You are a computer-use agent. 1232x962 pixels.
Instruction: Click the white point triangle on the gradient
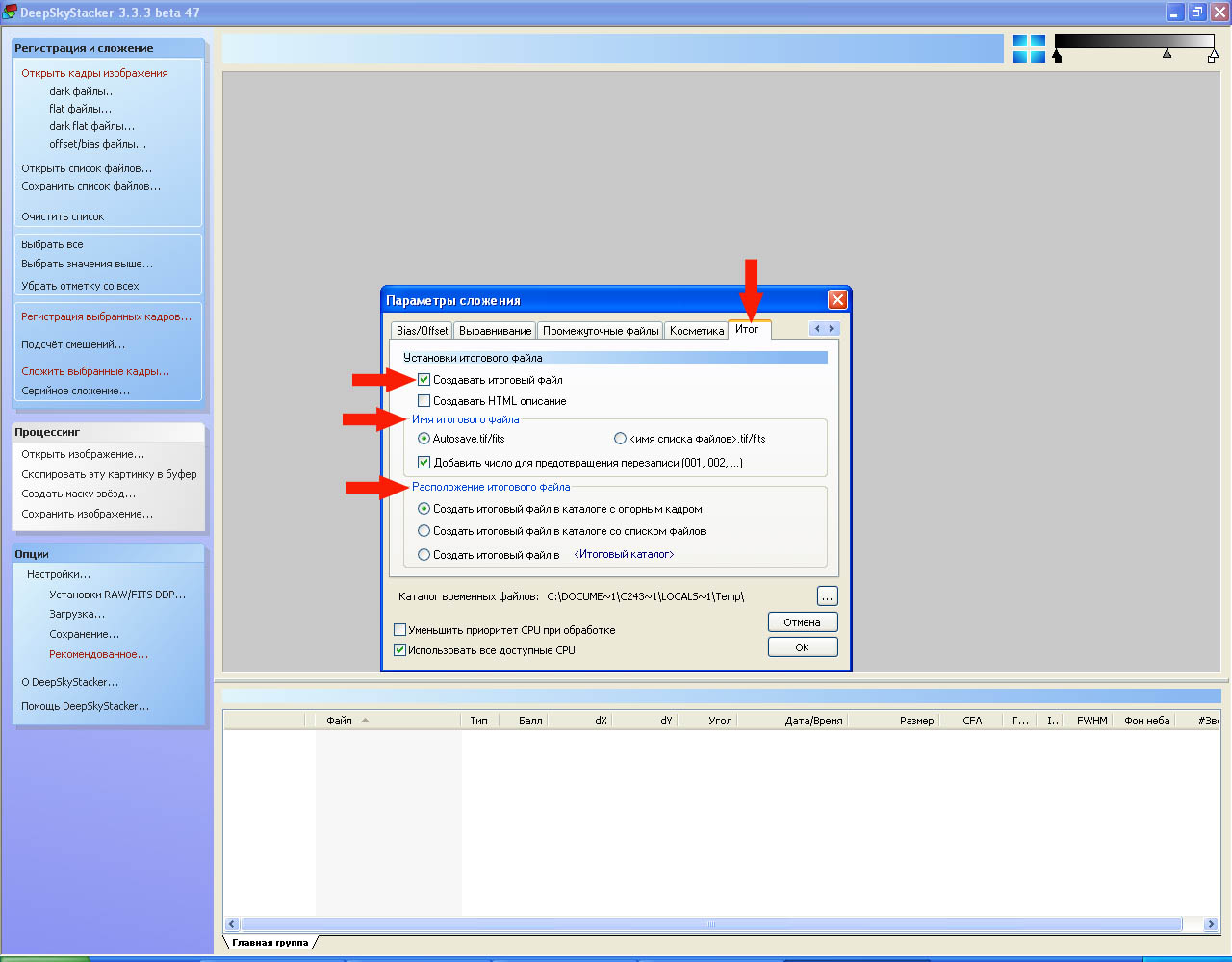(x=1213, y=57)
